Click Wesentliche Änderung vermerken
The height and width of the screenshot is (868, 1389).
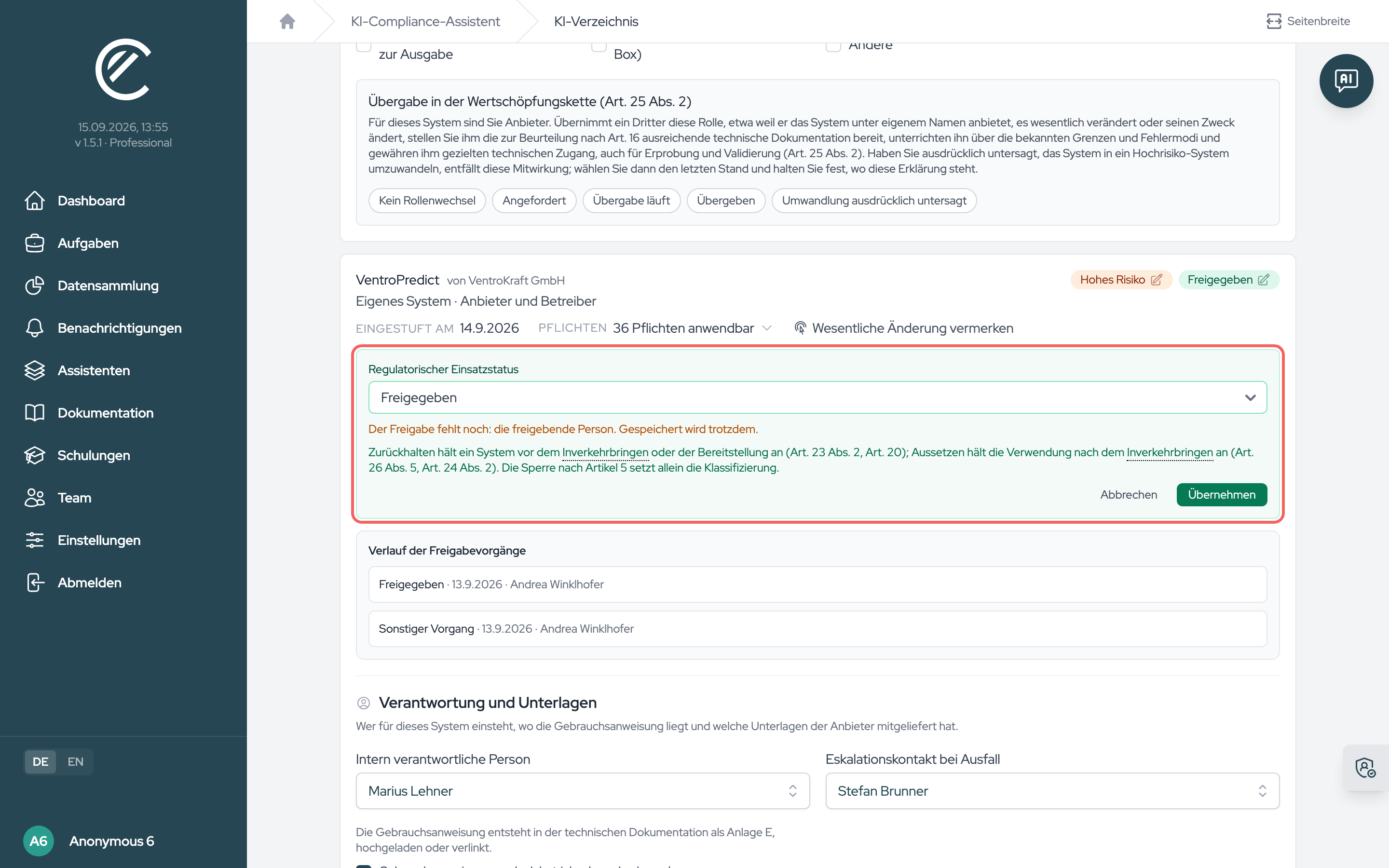pyautogui.click(x=903, y=328)
